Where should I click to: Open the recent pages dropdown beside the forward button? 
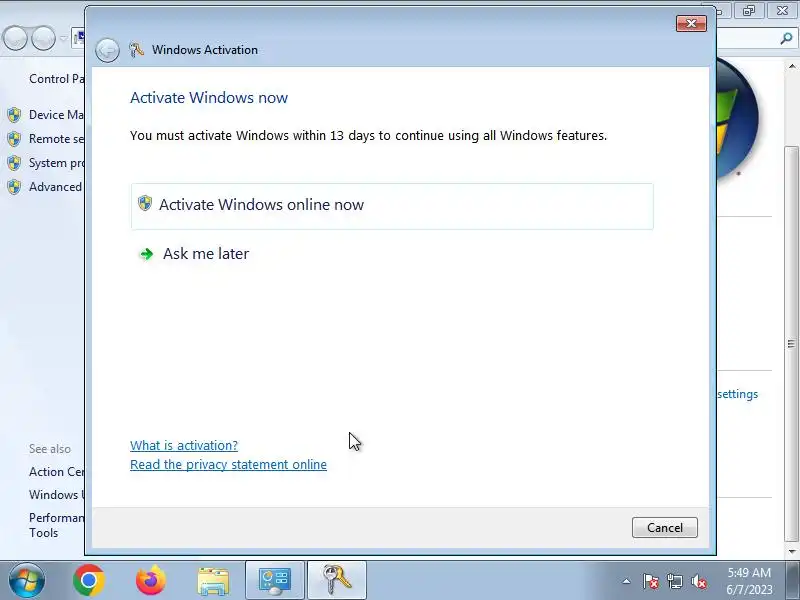click(64, 38)
